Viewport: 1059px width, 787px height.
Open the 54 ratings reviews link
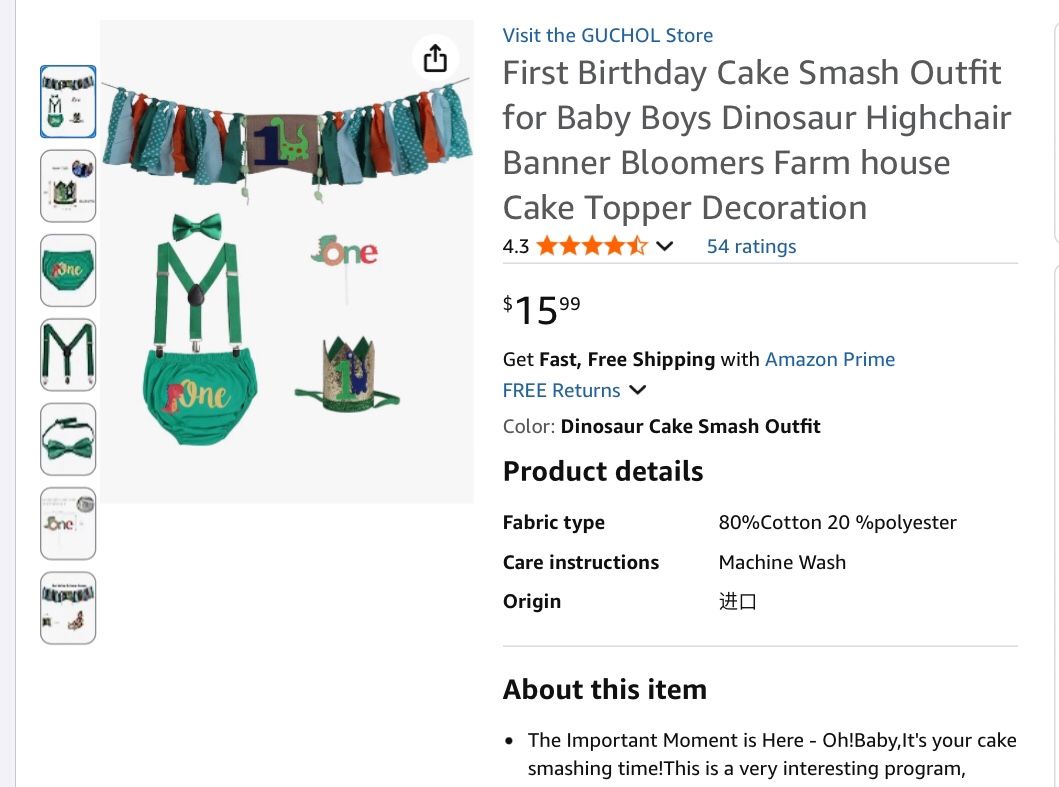[751, 246]
